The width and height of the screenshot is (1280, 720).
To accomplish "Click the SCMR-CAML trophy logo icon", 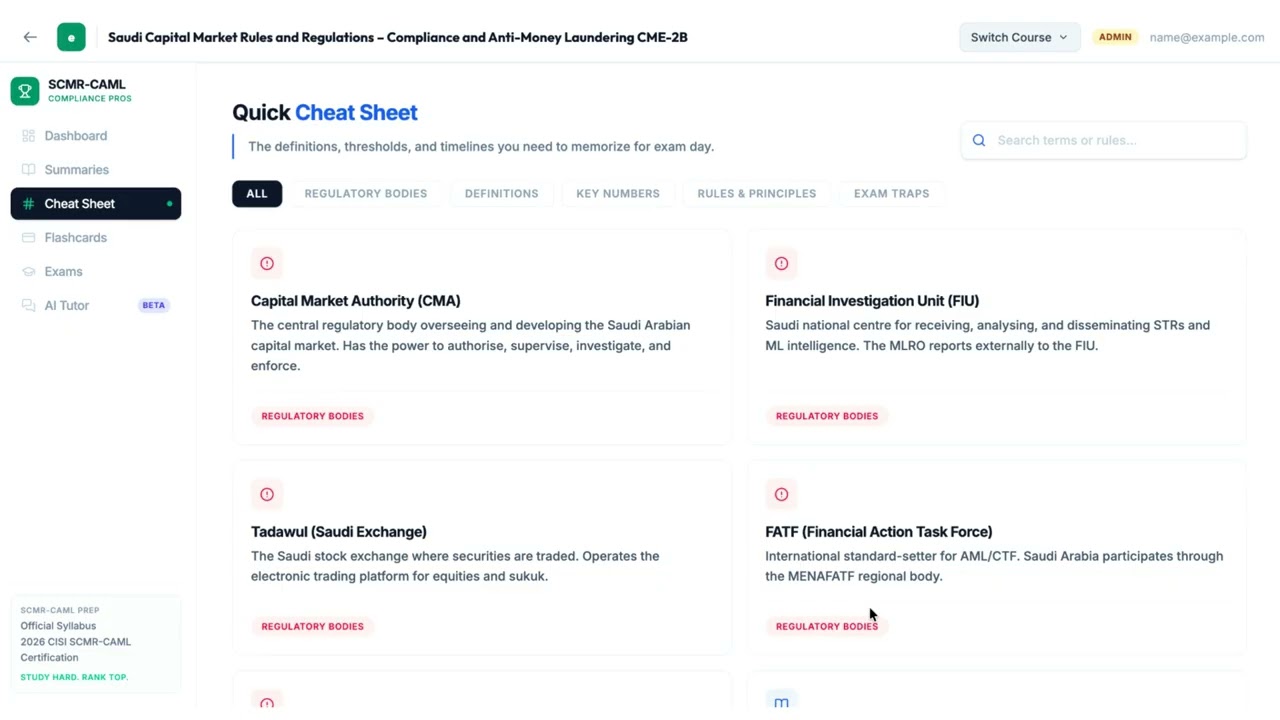I will pyautogui.click(x=25, y=91).
